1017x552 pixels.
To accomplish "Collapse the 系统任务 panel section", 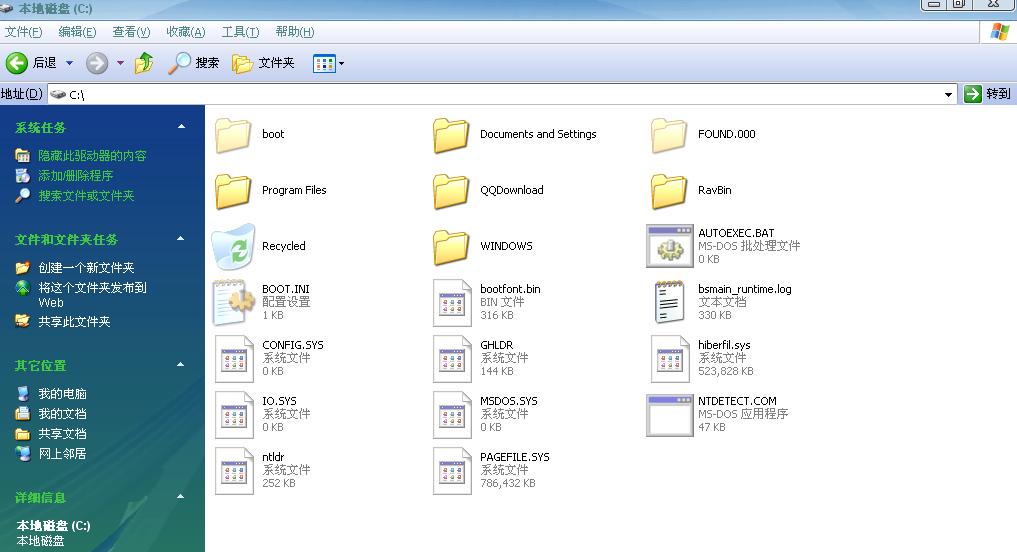I will 181,127.
